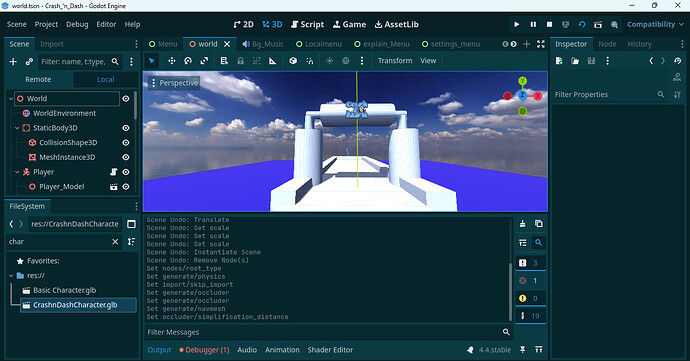This screenshot has height=361, width=690.
Task: Toggle sun preview light in viewport toolbar
Action: click(329, 61)
